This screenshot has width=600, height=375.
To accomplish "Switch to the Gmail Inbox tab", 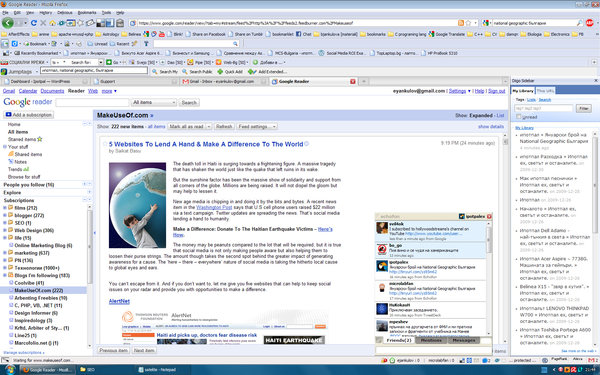I will point(224,82).
